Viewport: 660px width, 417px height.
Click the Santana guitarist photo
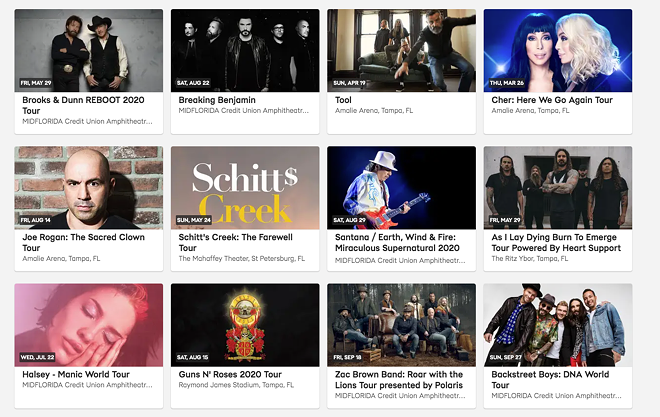coord(402,188)
